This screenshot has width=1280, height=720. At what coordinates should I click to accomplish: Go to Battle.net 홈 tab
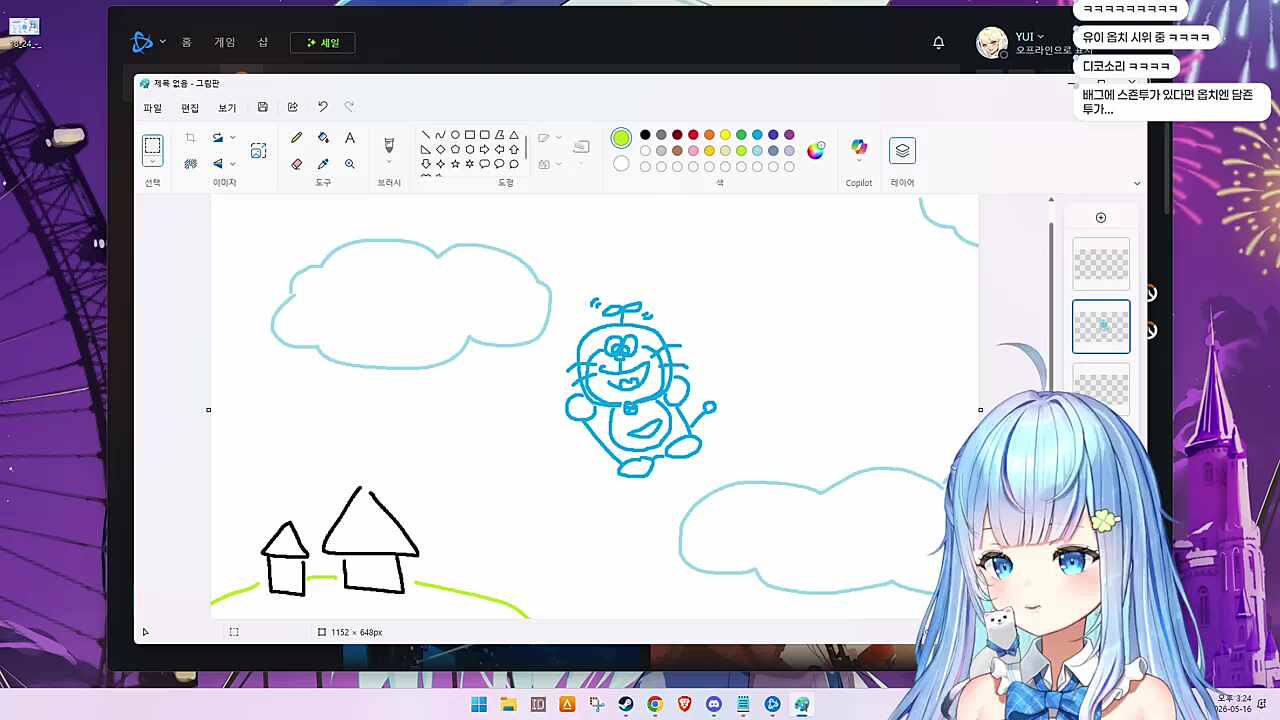[186, 42]
